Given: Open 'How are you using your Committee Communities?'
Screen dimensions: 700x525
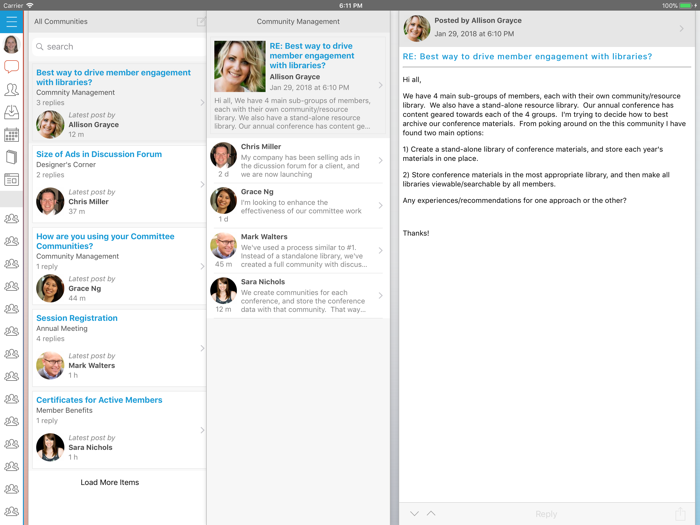Looking at the screenshot, I should [105, 241].
